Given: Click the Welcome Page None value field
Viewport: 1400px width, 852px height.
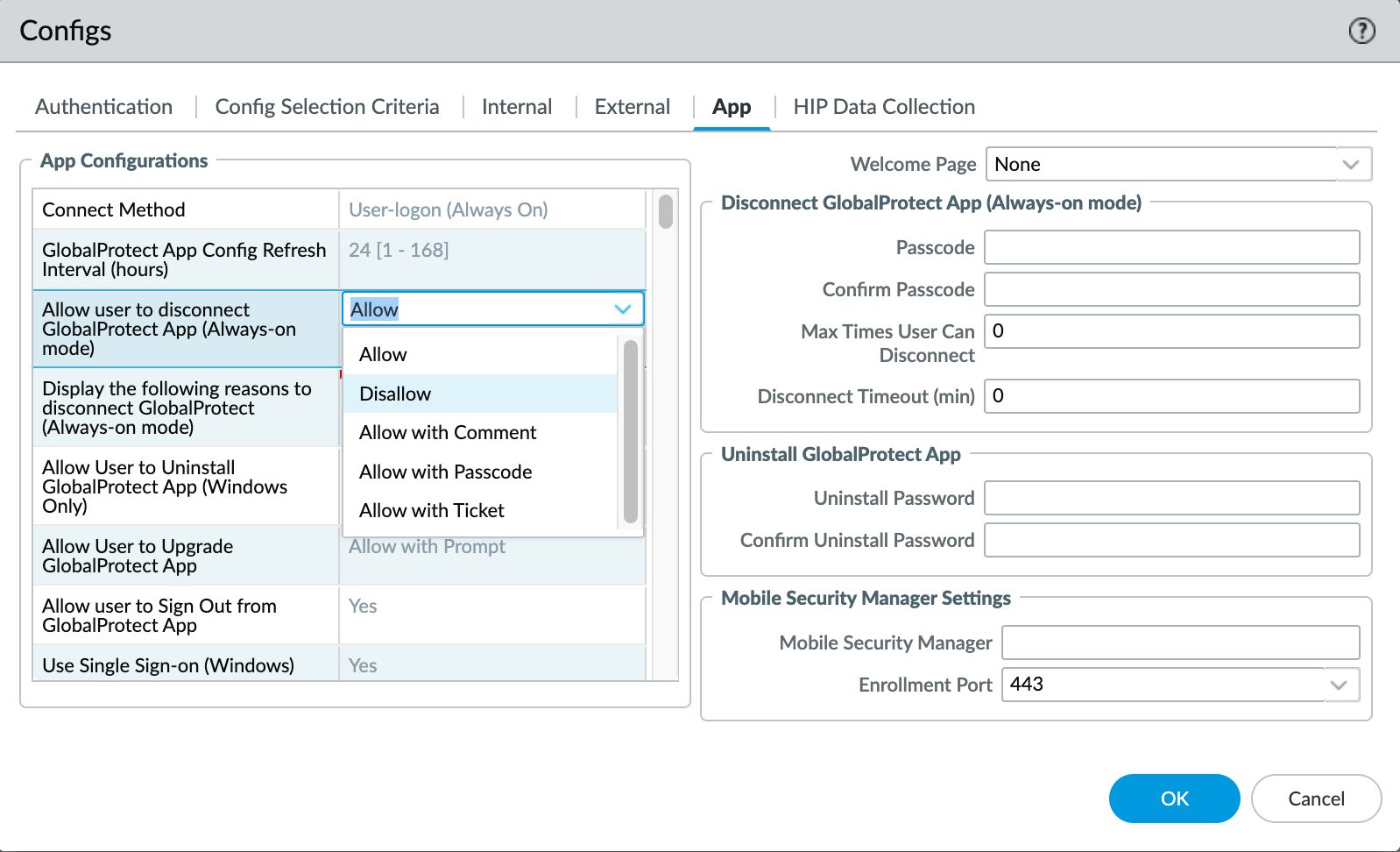Looking at the screenshot, I should pos(1162,164).
